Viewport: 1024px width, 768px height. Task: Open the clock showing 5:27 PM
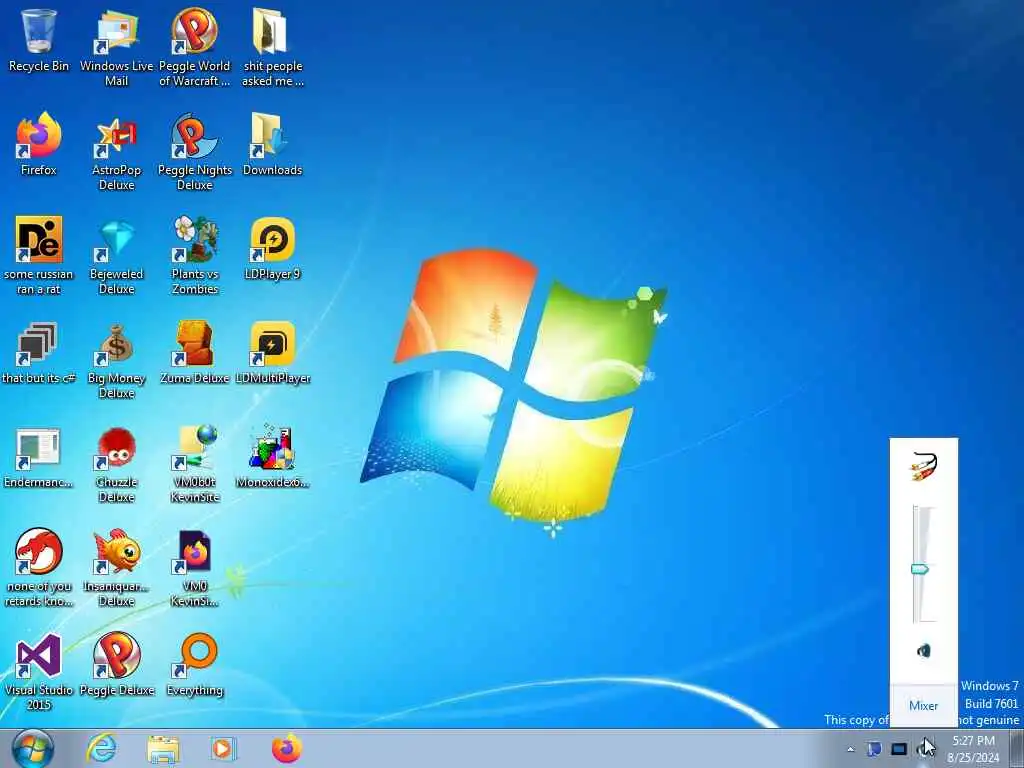tap(974, 749)
